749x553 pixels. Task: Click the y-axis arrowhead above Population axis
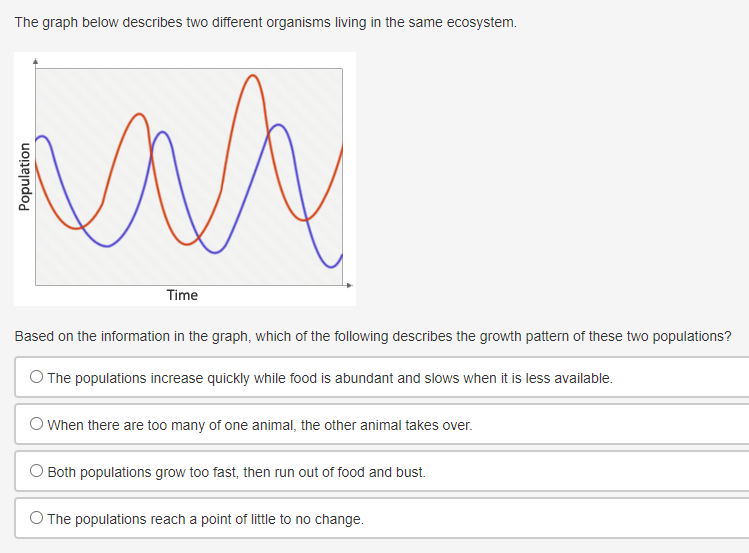(35, 61)
